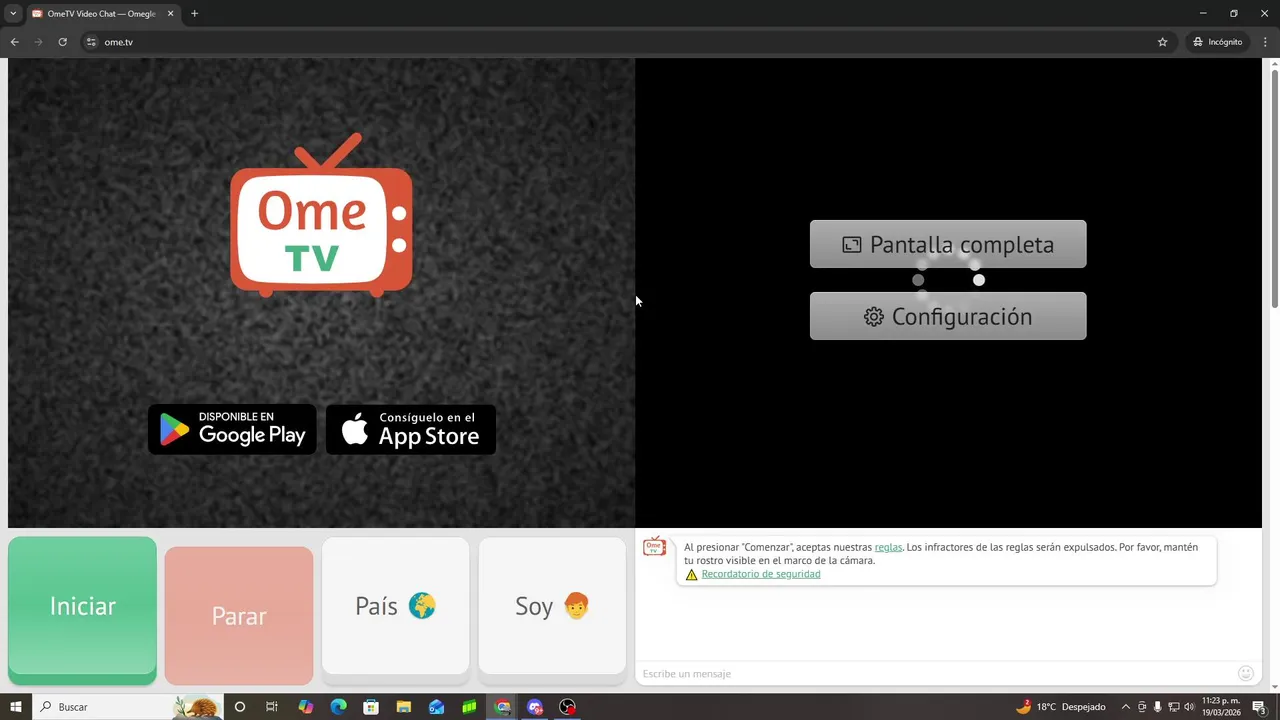
Task: Open a new browser tab
Action: click(x=194, y=14)
